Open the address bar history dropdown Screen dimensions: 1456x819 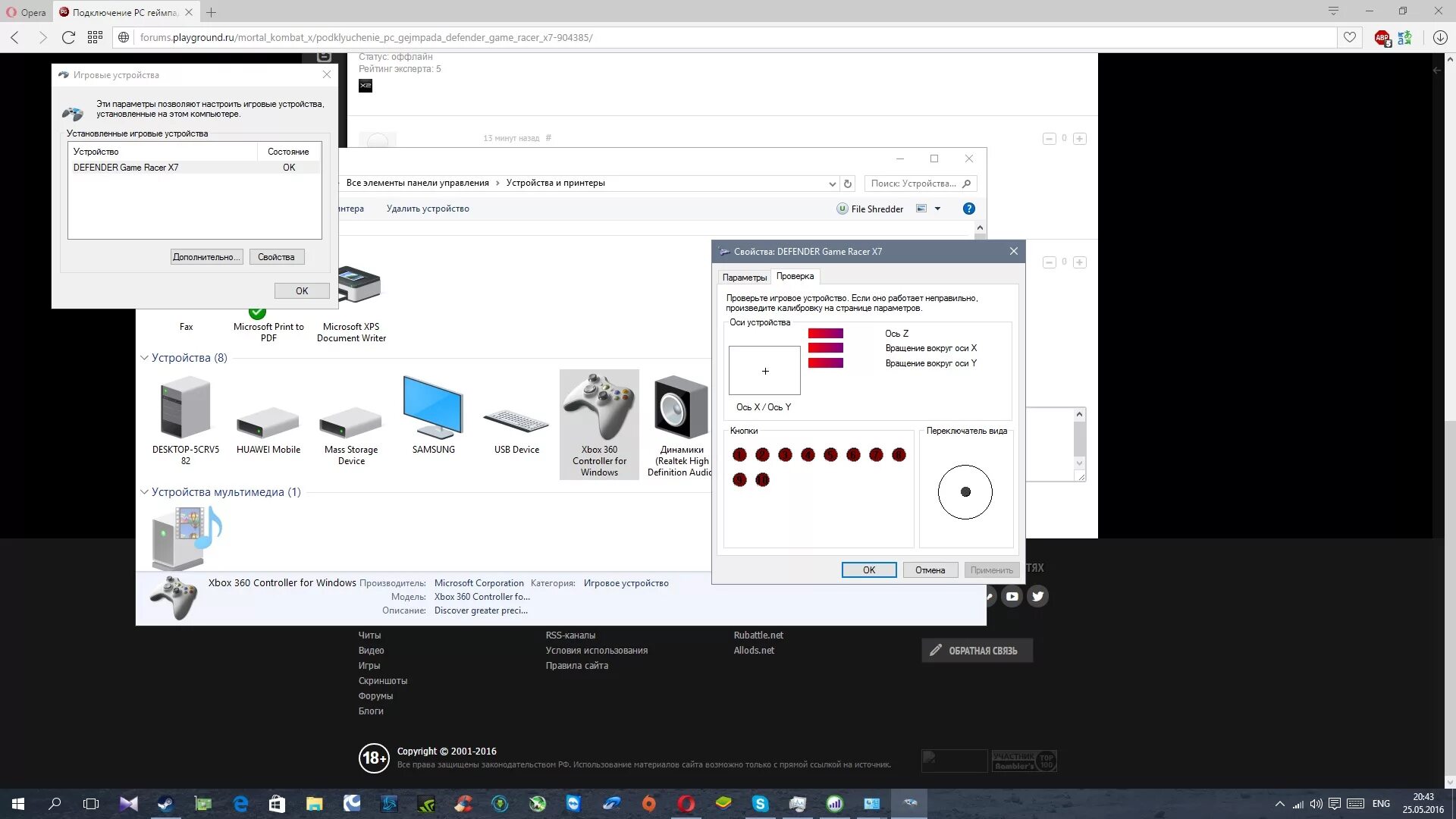point(832,184)
